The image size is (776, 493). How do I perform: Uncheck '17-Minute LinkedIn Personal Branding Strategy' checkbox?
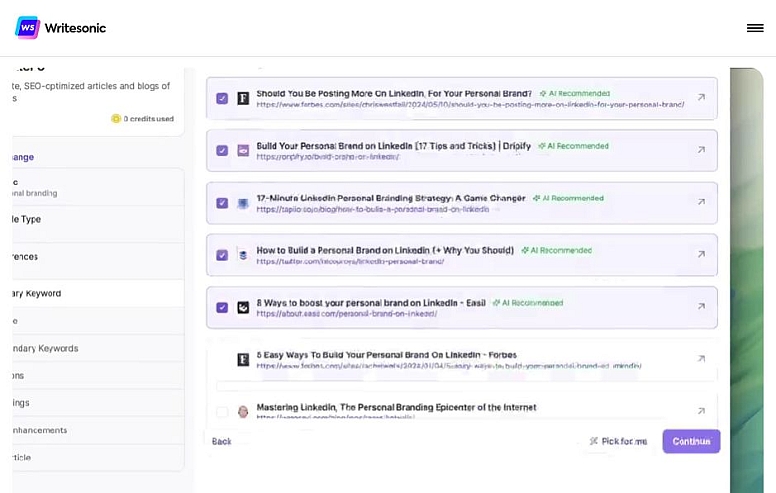coord(222,203)
